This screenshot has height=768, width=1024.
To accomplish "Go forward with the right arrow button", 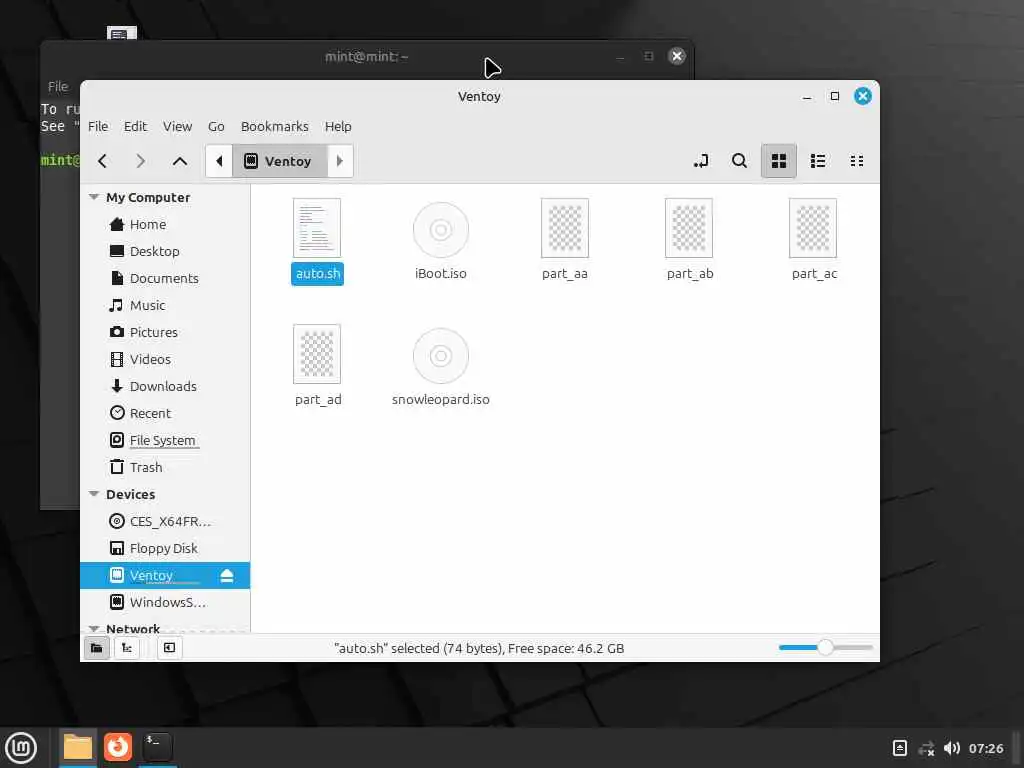I will point(140,161).
